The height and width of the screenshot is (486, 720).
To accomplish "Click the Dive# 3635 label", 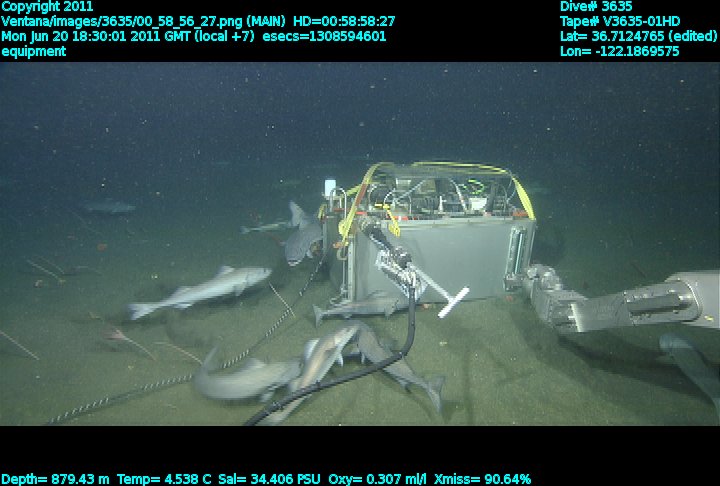I will [596, 6].
